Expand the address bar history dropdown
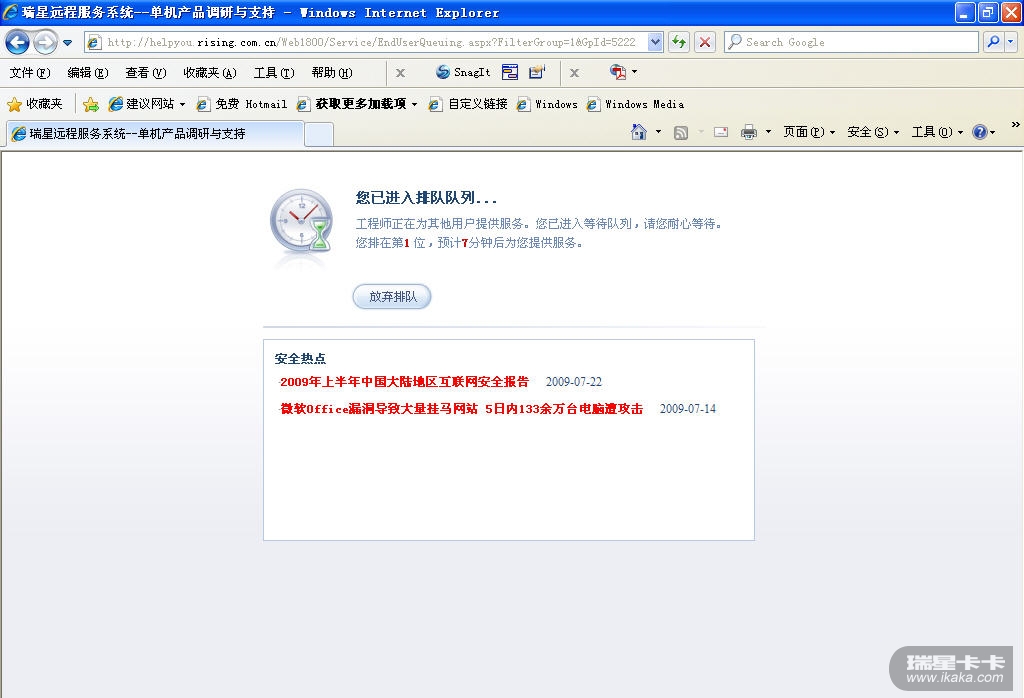 click(655, 42)
